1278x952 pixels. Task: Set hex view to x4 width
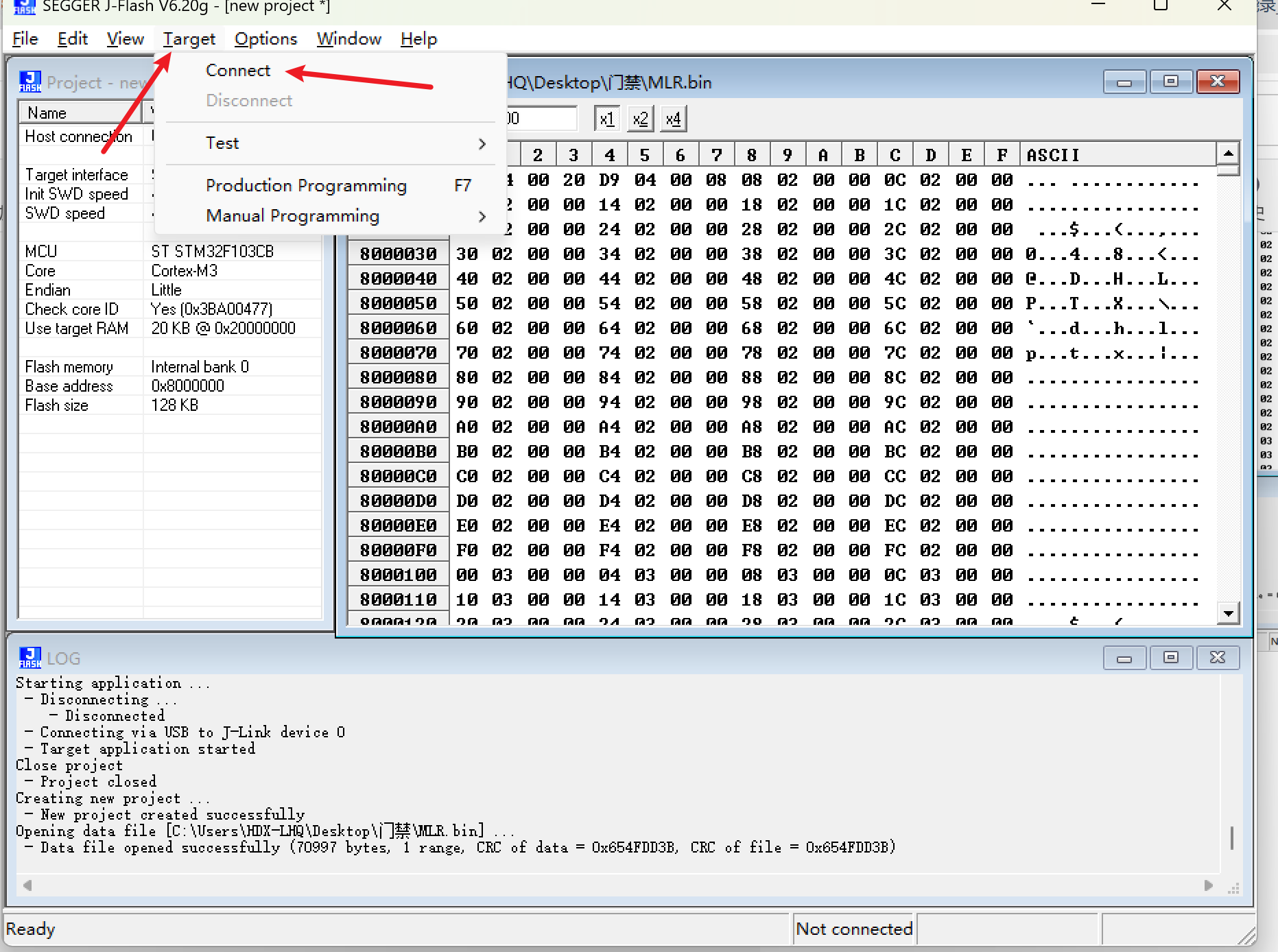tap(674, 119)
